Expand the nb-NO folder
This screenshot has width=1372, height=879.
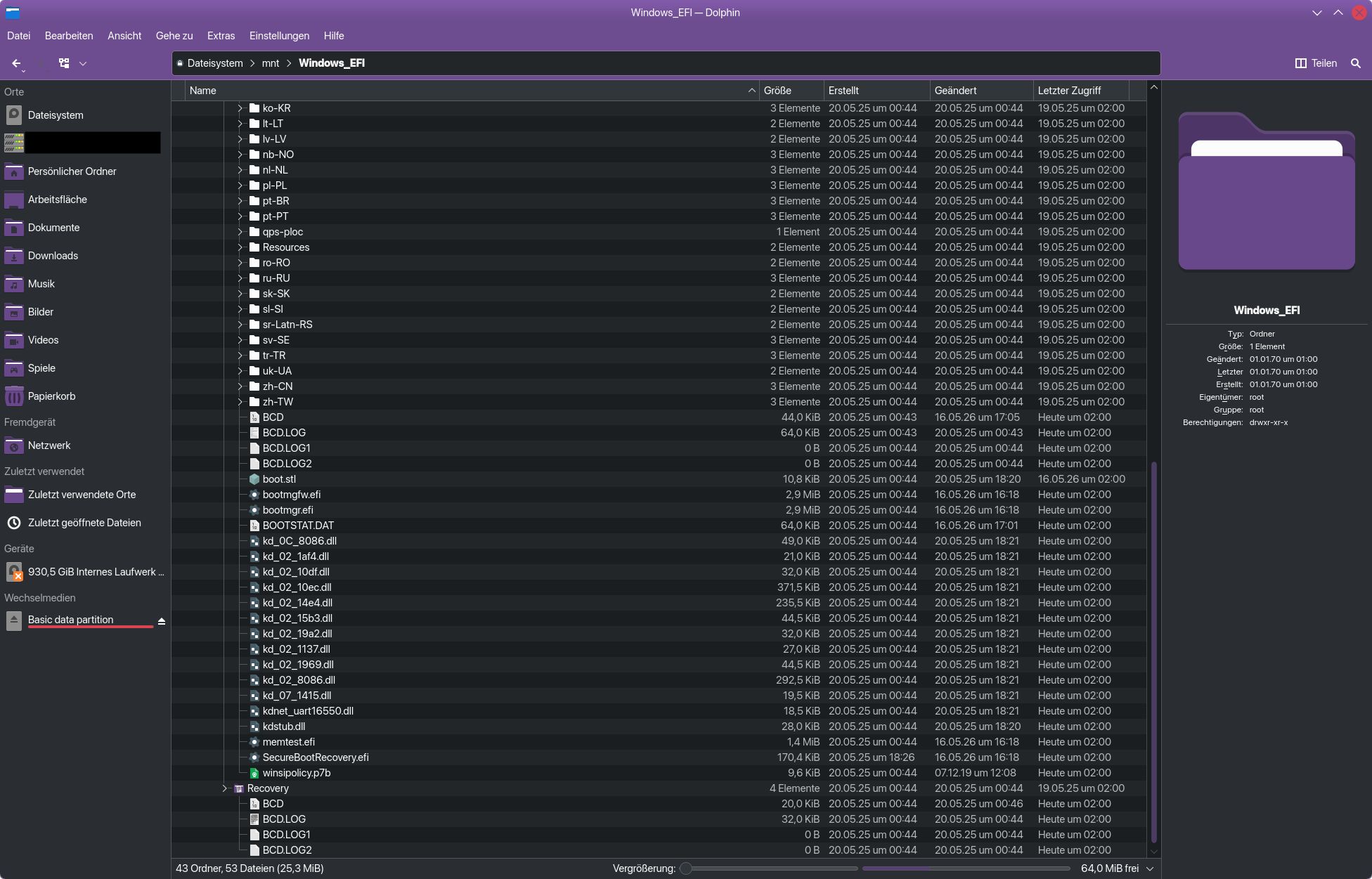[x=240, y=155]
